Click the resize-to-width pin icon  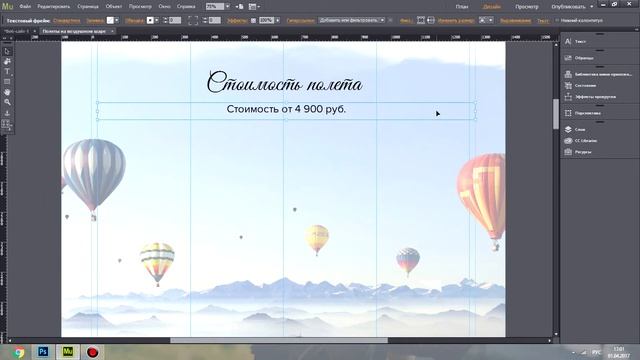430,20
